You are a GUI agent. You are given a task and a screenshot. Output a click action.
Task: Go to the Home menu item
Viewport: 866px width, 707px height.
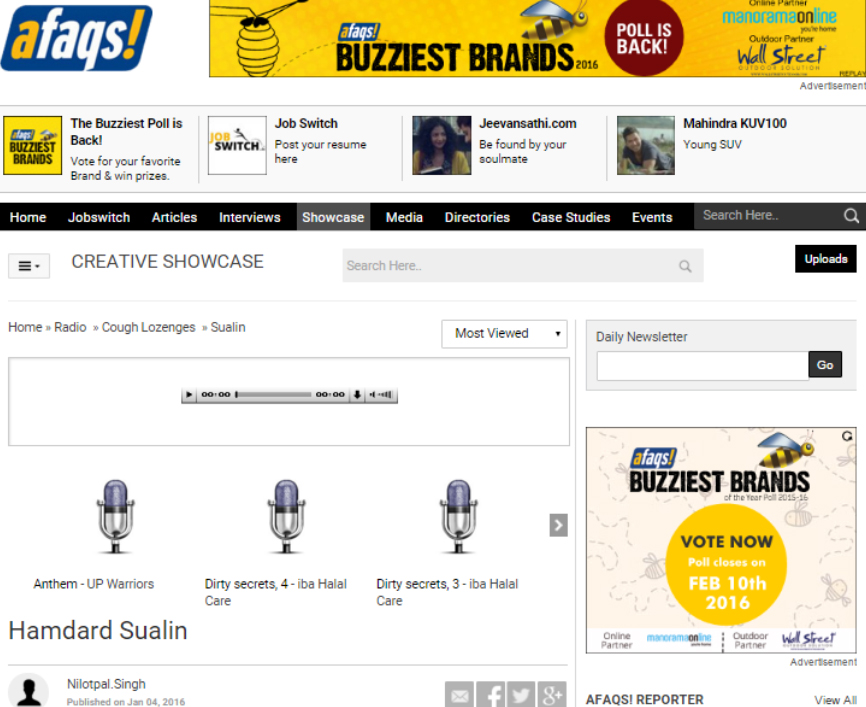[28, 217]
